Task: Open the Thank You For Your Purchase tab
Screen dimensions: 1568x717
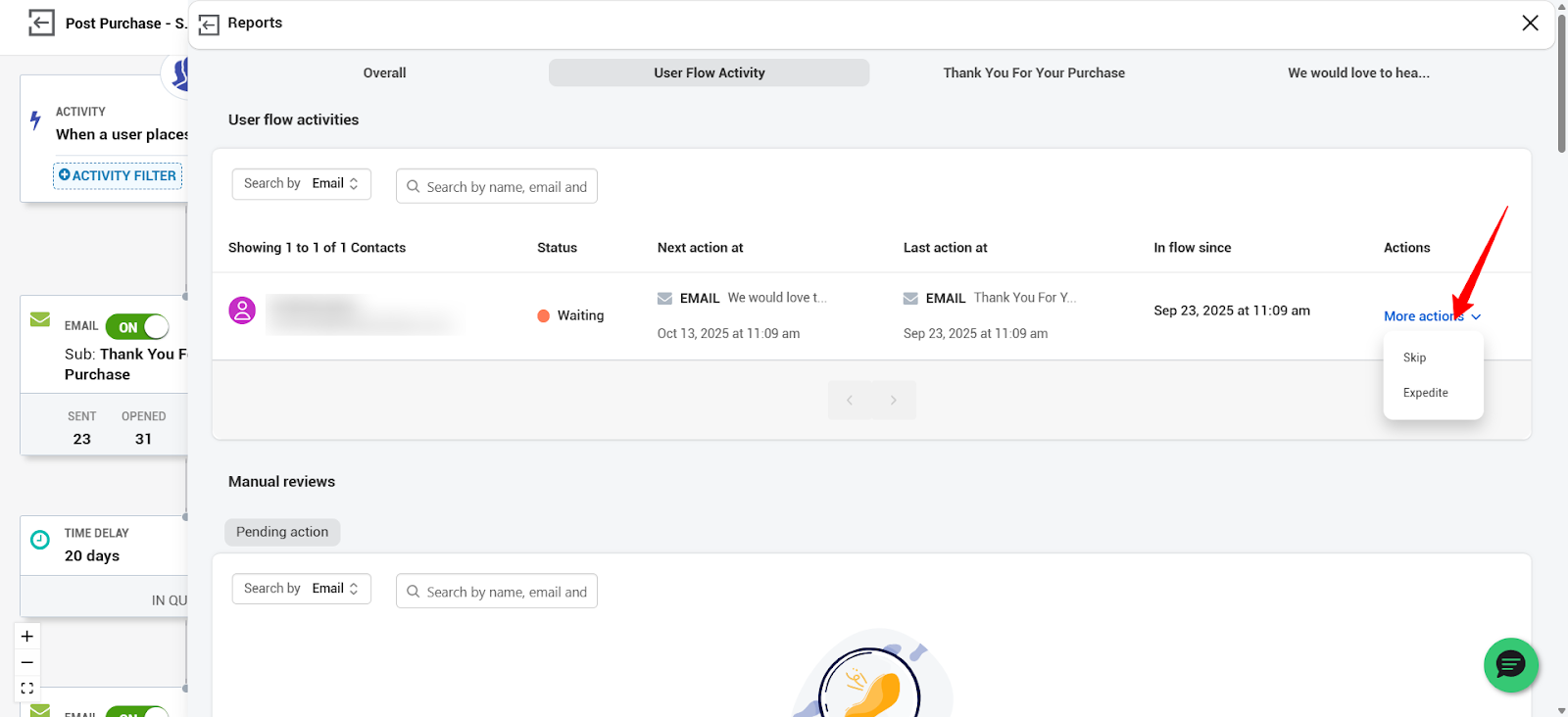Action: (x=1034, y=72)
